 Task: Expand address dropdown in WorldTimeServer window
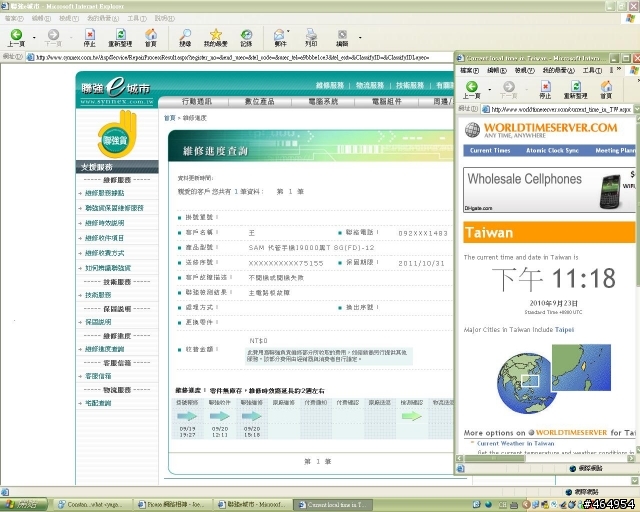pos(635,109)
